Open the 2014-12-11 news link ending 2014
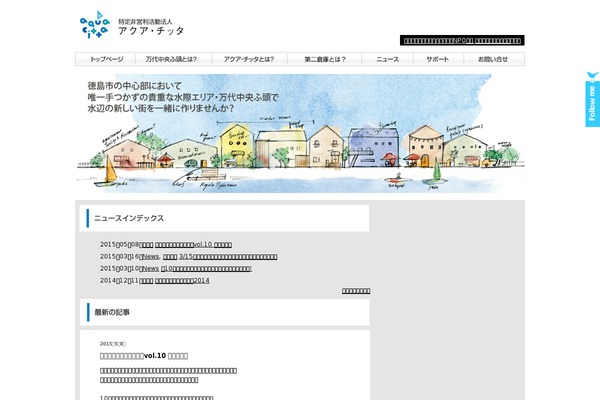 (182, 281)
